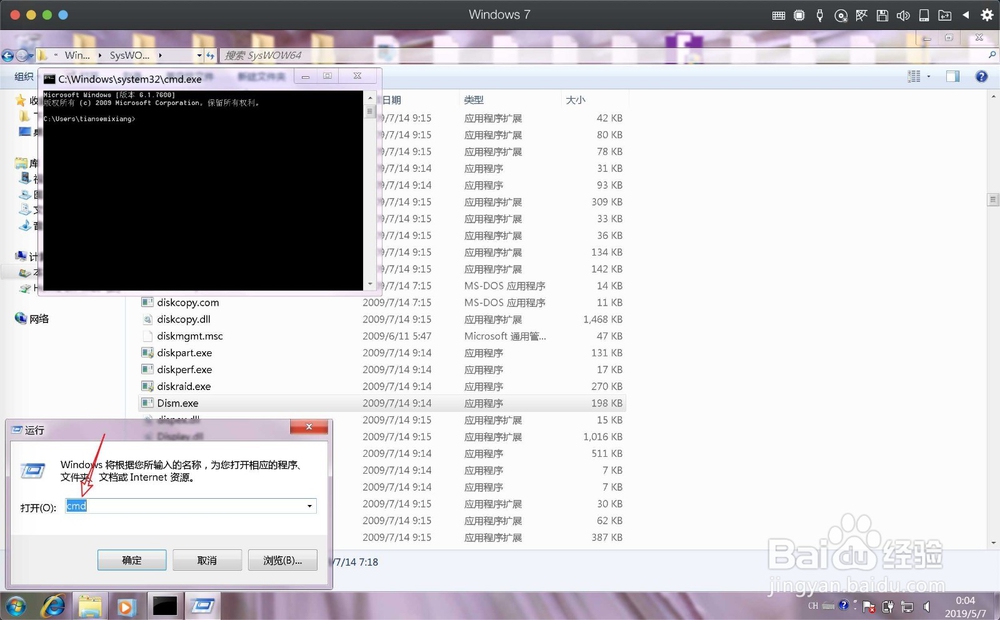Select diskcopy.dll file
This screenshot has width=1000, height=620.
(x=184, y=319)
